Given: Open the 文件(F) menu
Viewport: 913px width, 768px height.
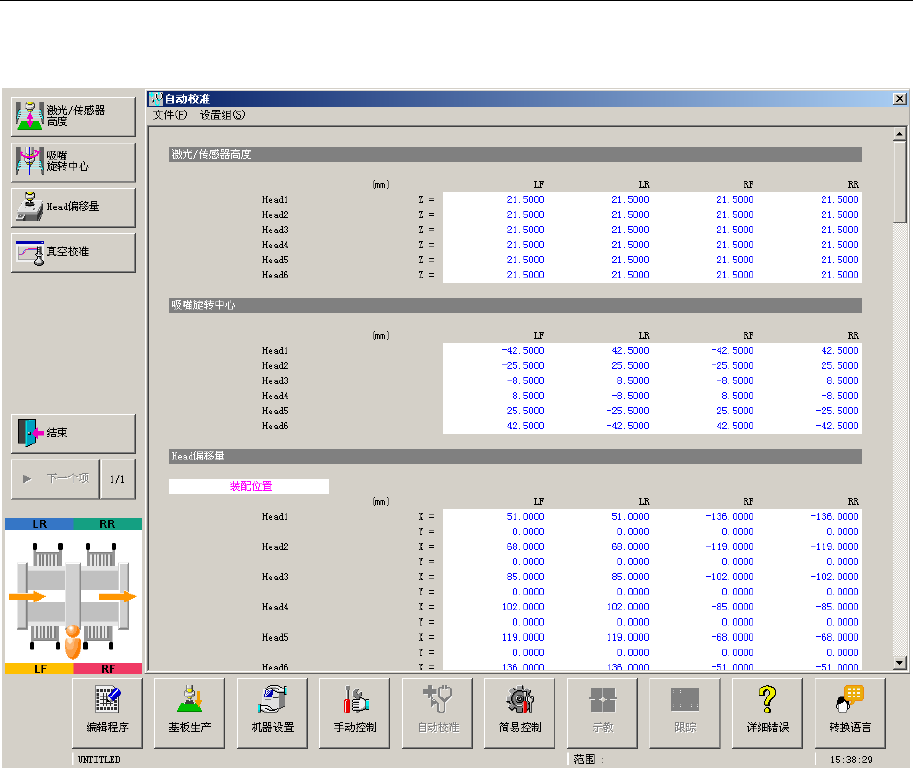Looking at the screenshot, I should point(170,115).
